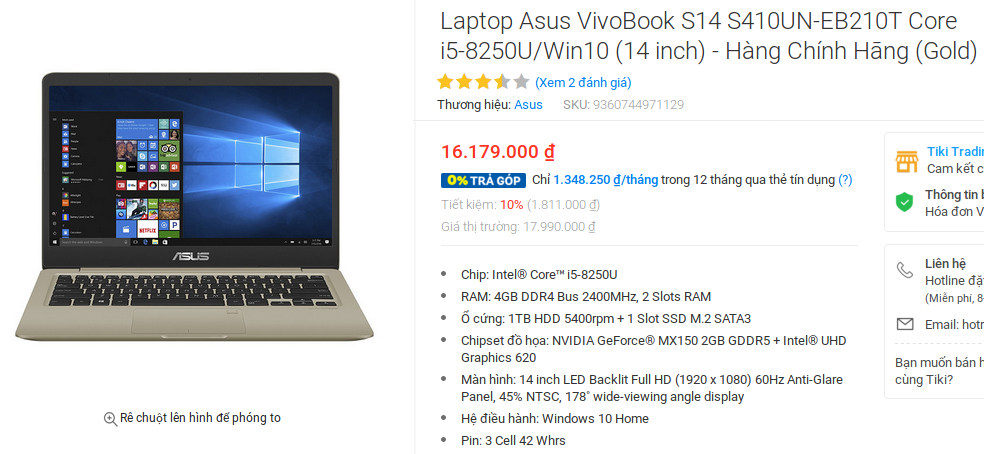Click the phone contact icon
984x454 pixels.
[x=904, y=270]
